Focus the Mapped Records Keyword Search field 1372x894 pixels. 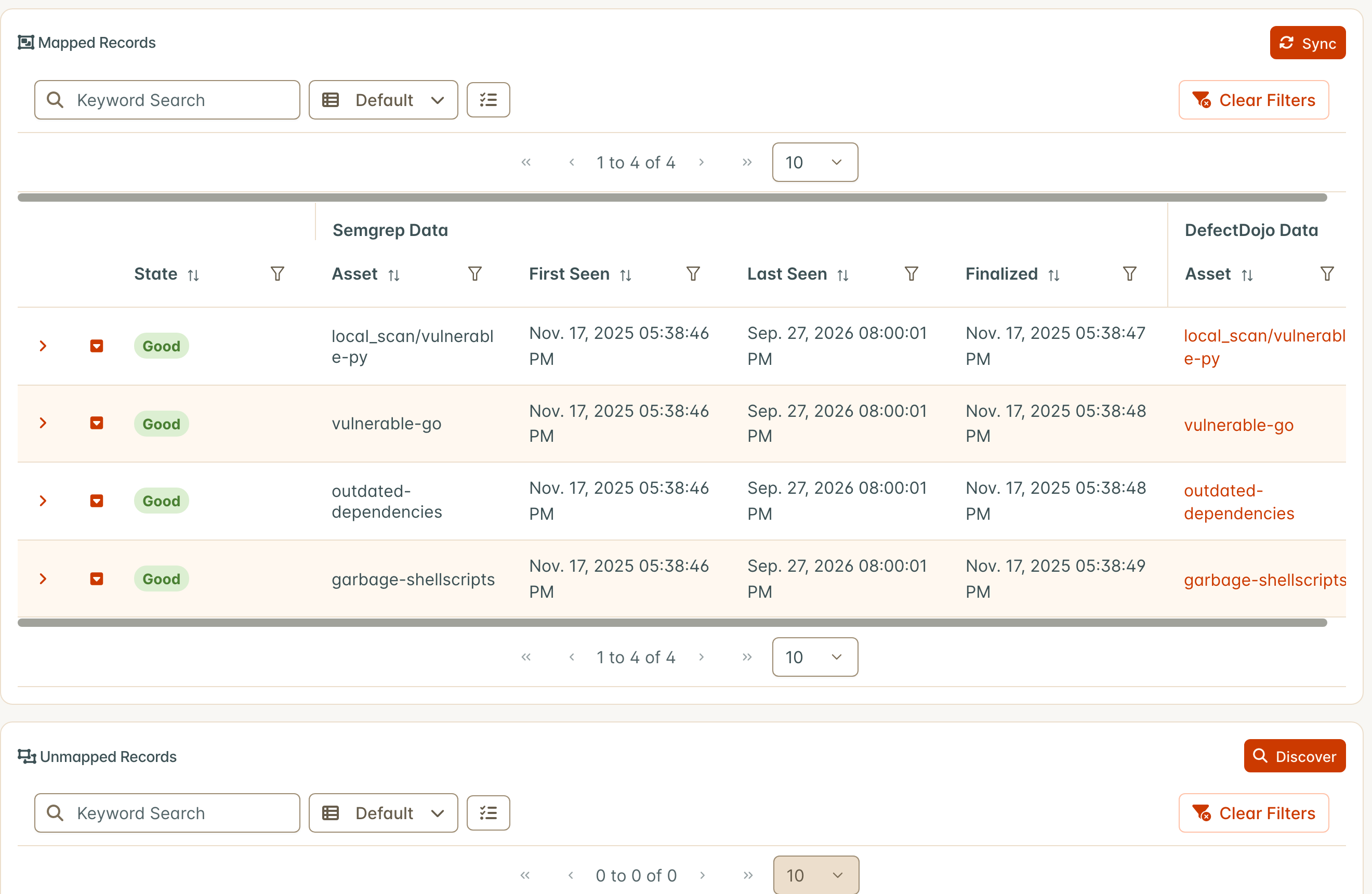coord(167,100)
